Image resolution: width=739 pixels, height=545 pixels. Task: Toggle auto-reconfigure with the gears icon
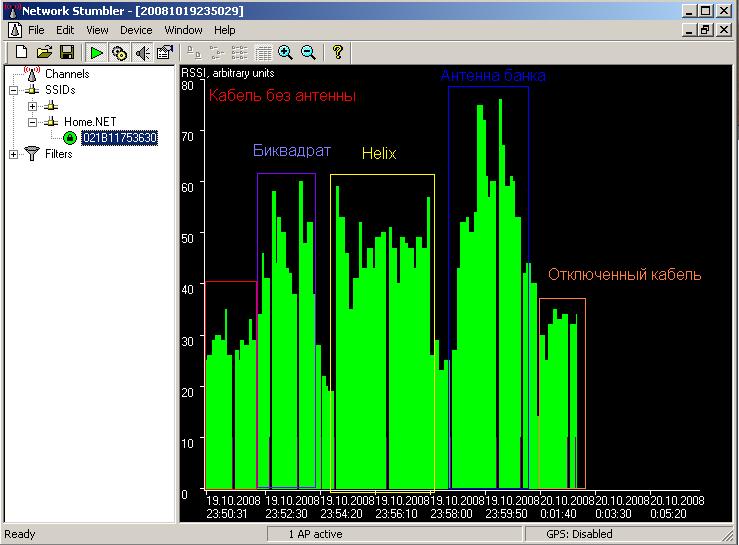coord(119,52)
